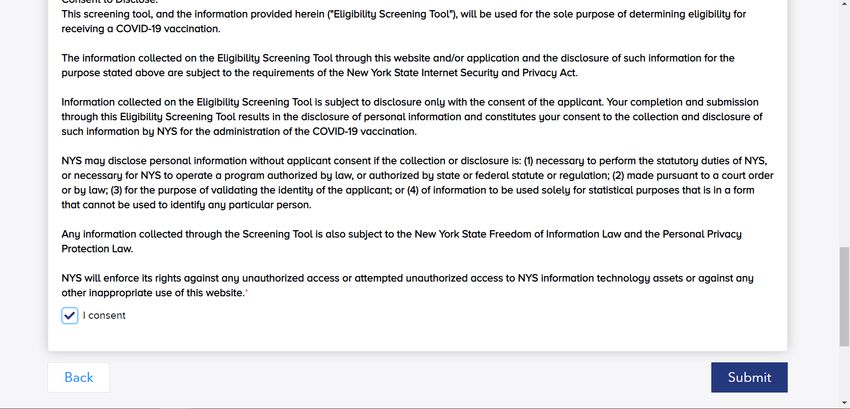Screen dimensions: 850x409
Task: Go back using the Back button
Action: click(79, 377)
